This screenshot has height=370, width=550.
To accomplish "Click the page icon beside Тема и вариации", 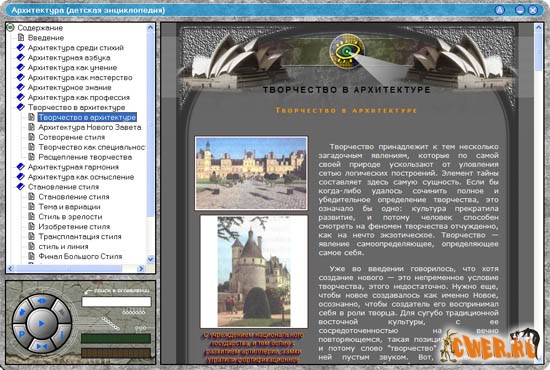I will (32, 207).
